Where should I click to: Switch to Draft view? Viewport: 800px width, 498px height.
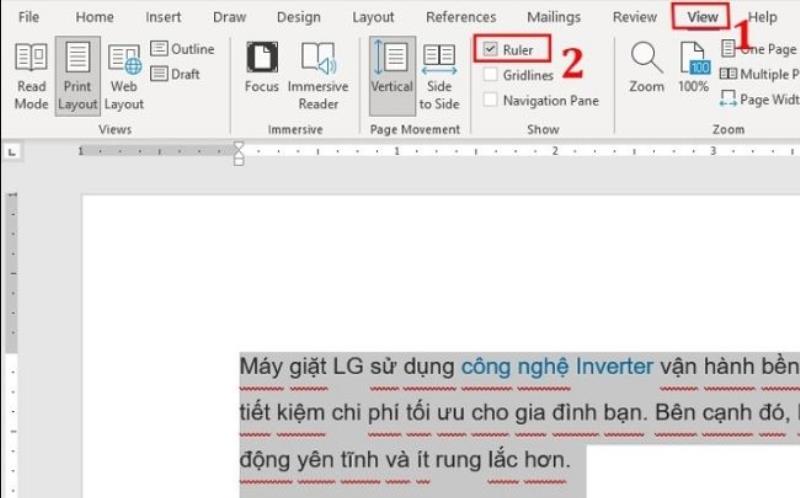coord(176,74)
